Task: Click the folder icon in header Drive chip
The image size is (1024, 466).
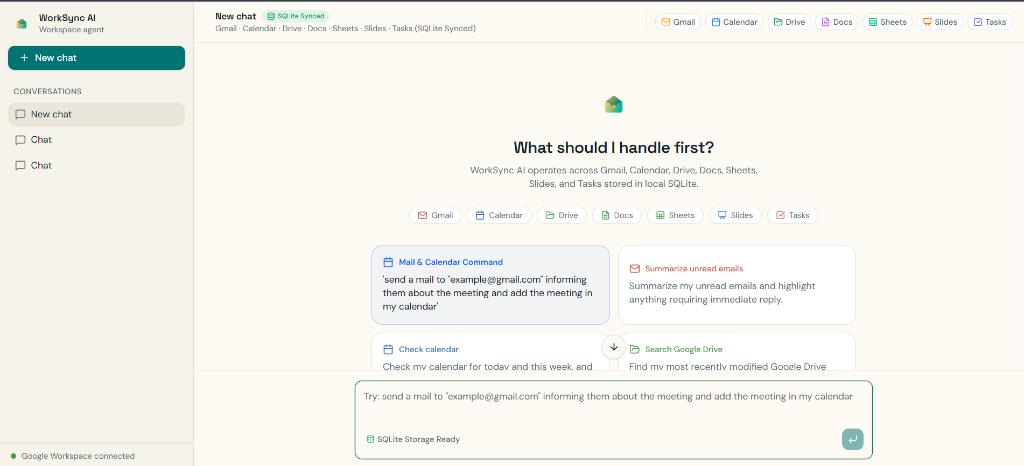Action: pyautogui.click(x=778, y=22)
